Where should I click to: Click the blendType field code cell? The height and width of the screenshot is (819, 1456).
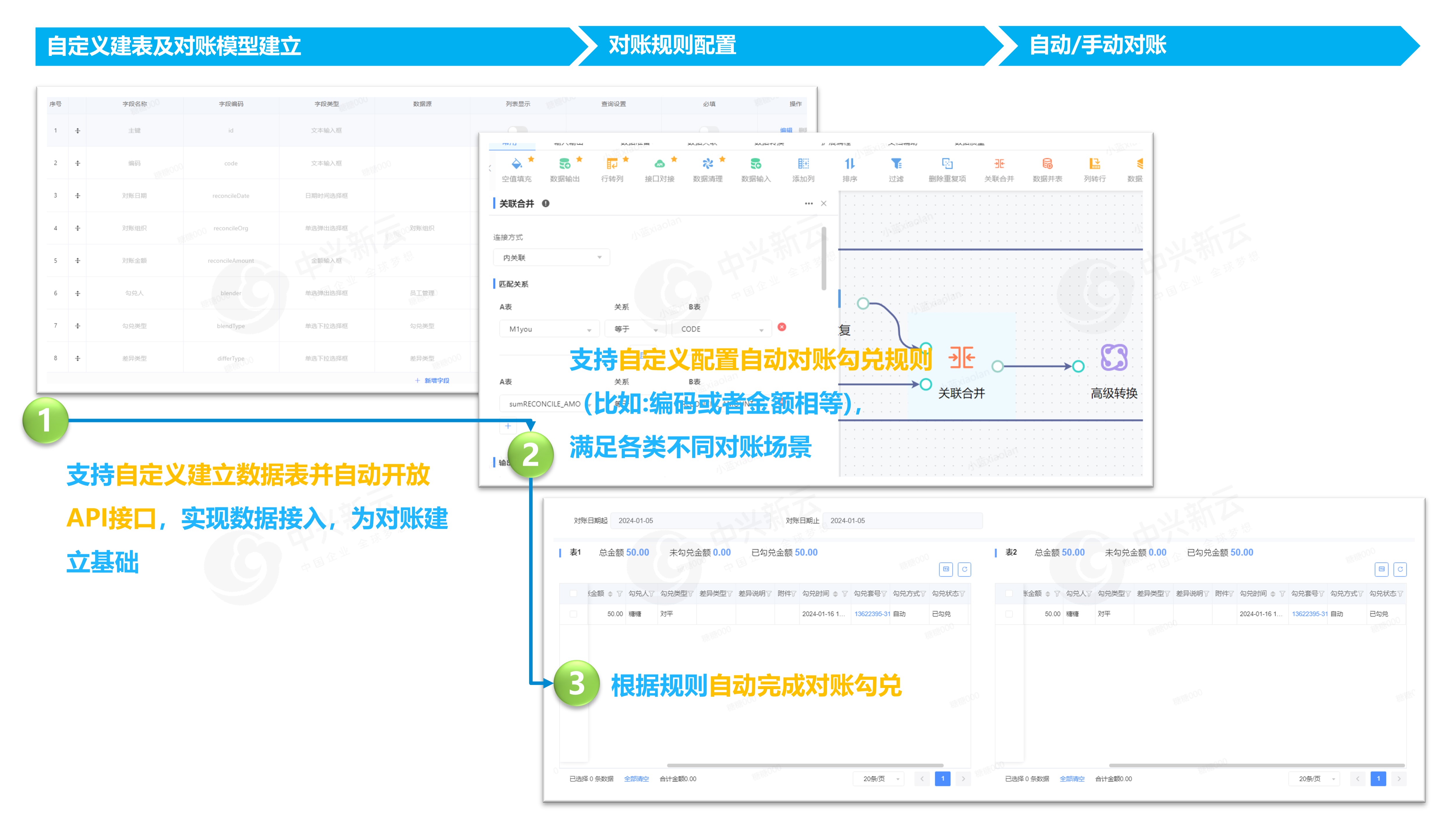[x=231, y=326]
